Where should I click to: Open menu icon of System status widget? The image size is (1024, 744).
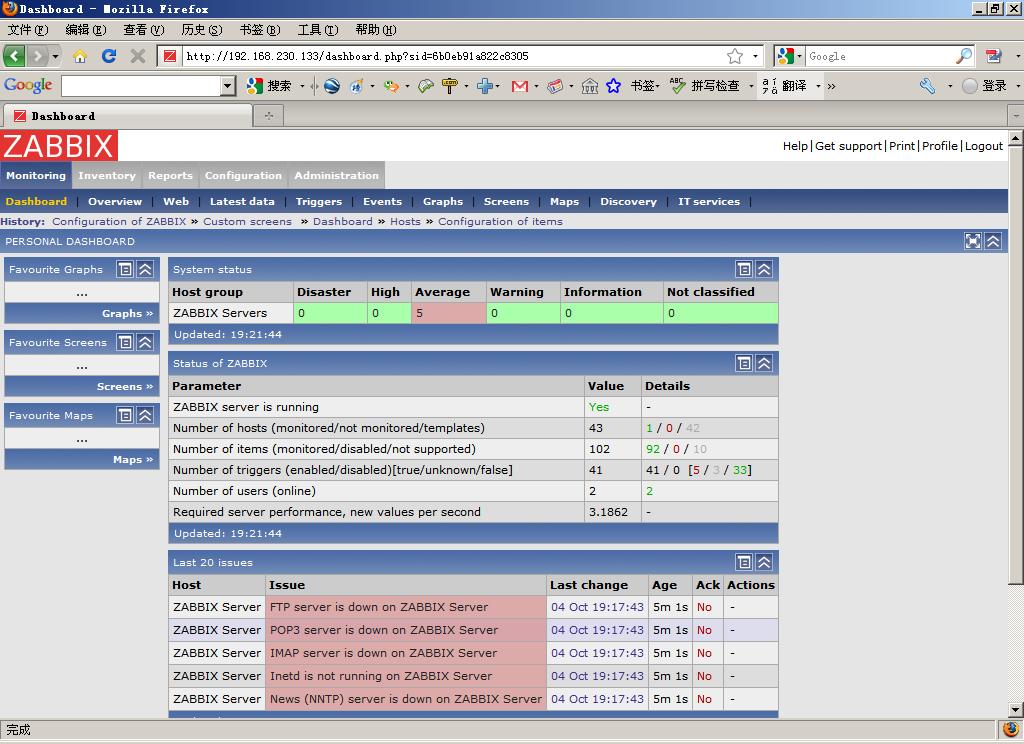tap(743, 269)
